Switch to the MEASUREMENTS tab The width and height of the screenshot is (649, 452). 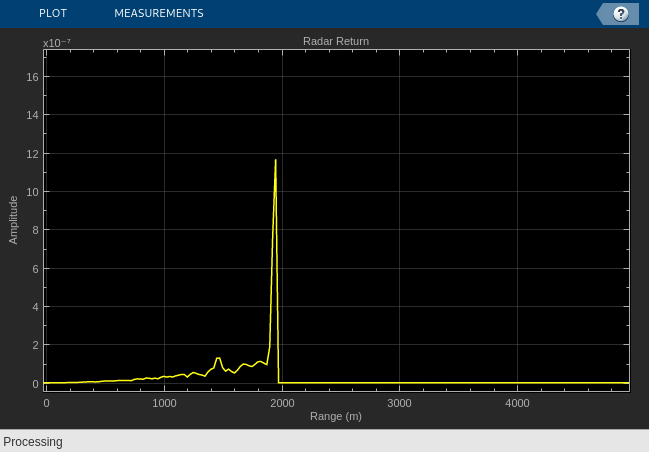pyautogui.click(x=159, y=13)
